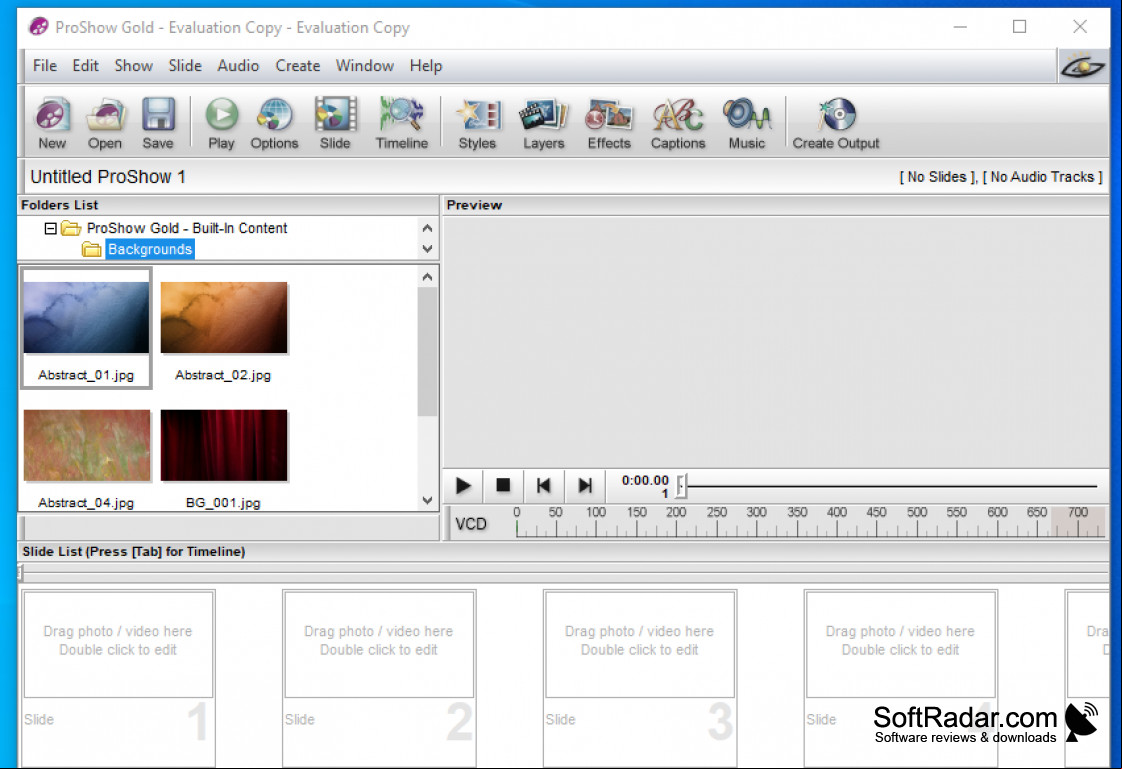Open Slide options toolbar icon
1122x769 pixels.
[335, 123]
